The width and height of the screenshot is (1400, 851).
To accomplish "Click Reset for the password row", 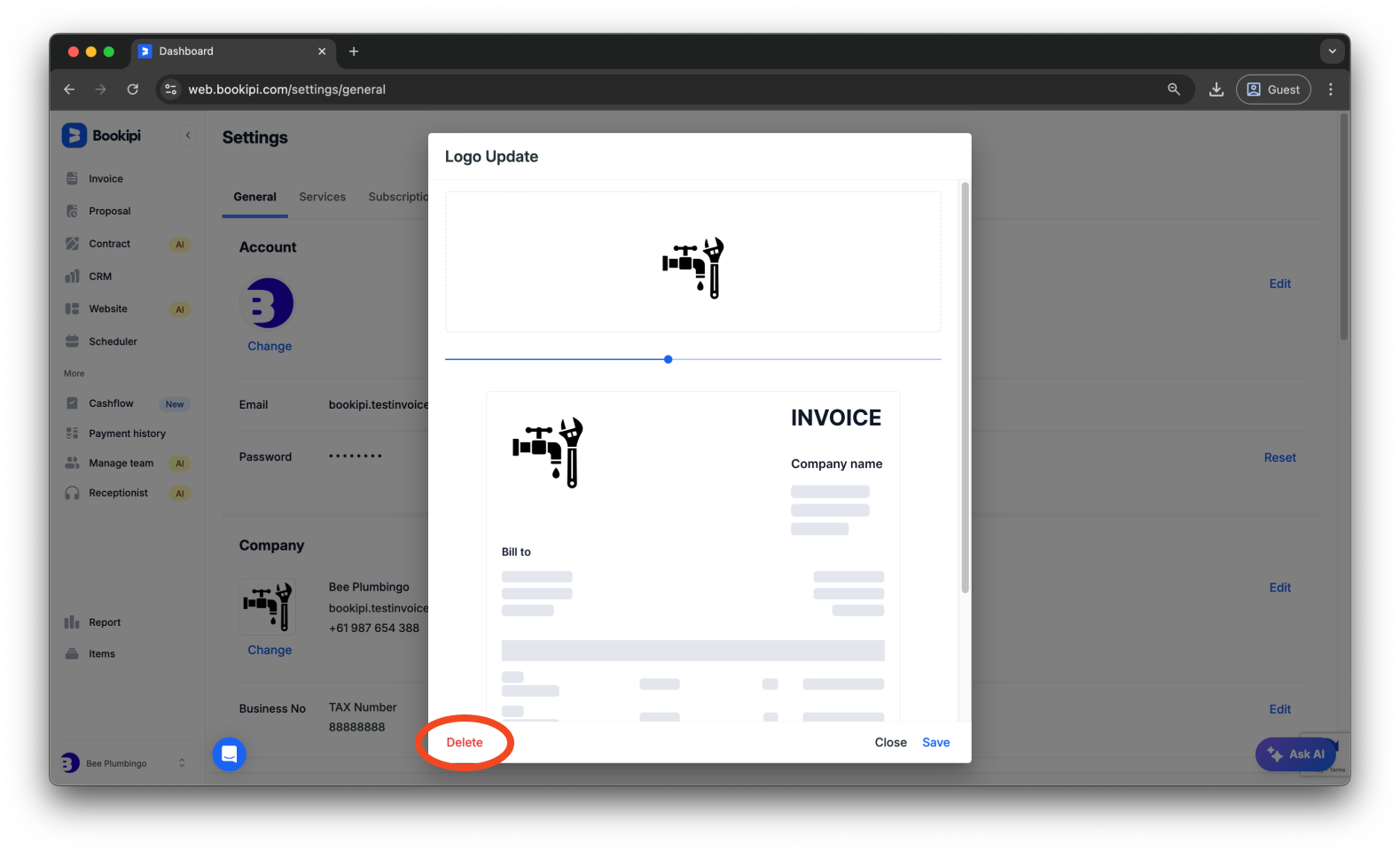I will 1279,457.
